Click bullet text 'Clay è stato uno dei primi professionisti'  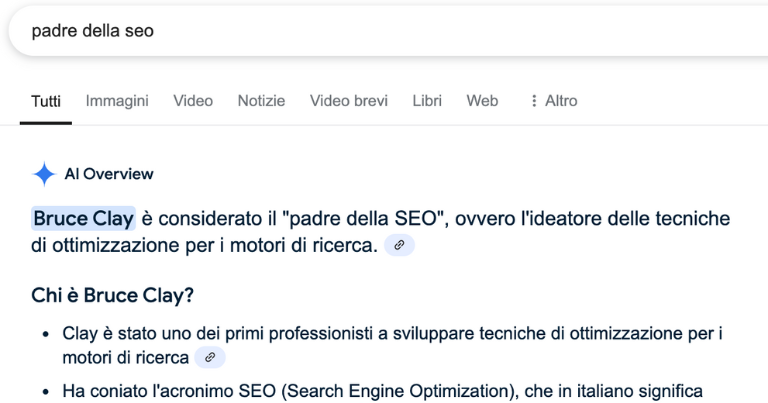coord(217,333)
